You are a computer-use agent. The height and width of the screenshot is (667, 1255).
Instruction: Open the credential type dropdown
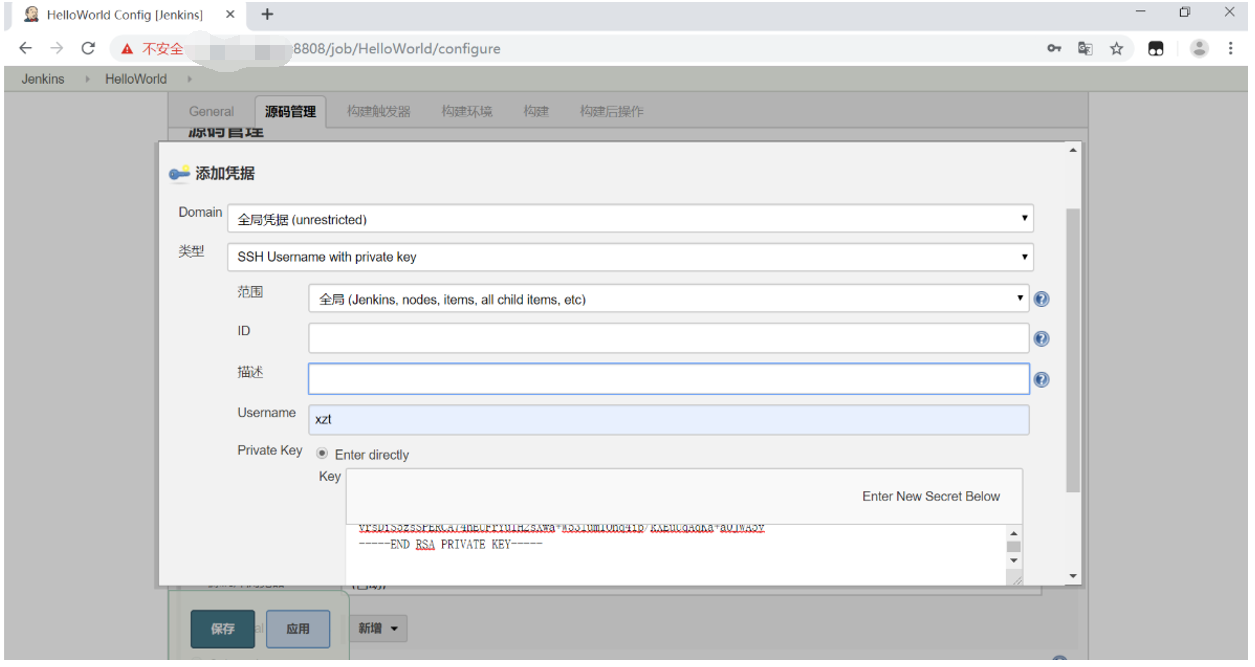tap(630, 257)
